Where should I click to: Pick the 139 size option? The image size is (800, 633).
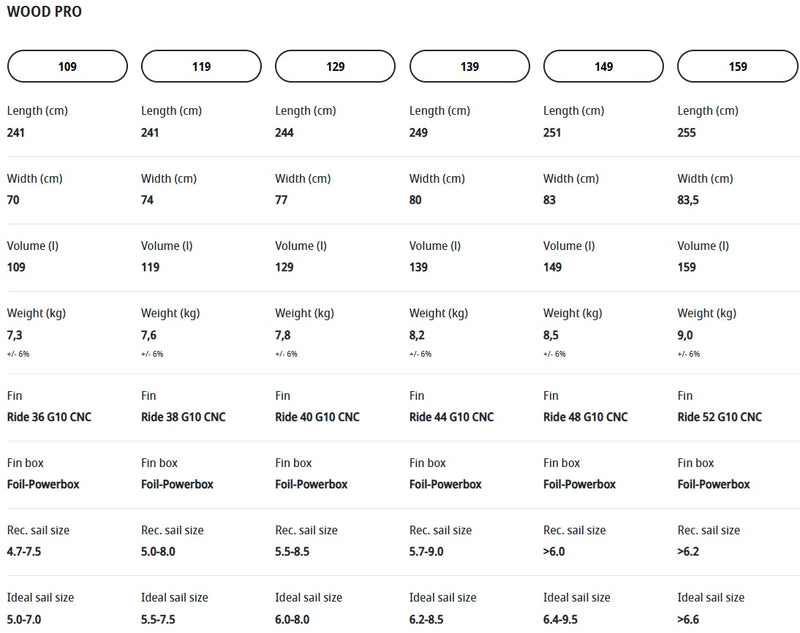click(x=469, y=67)
